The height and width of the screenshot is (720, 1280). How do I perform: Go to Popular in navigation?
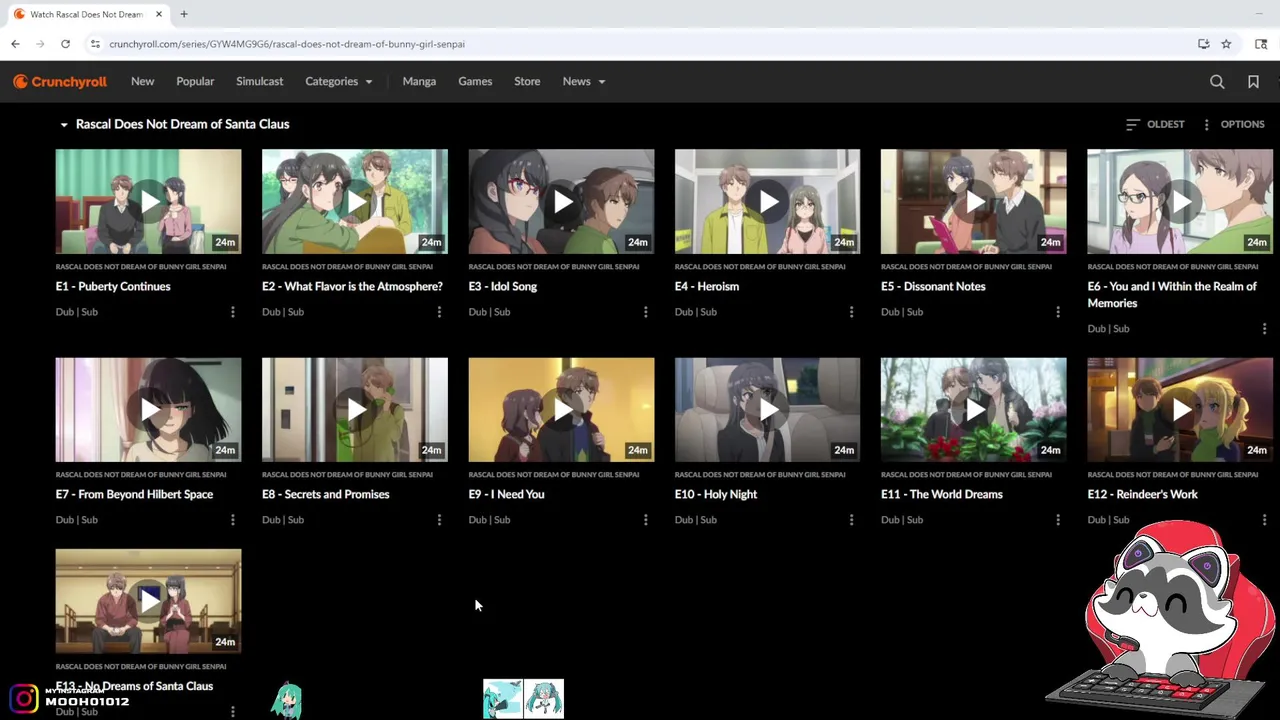[x=195, y=82]
